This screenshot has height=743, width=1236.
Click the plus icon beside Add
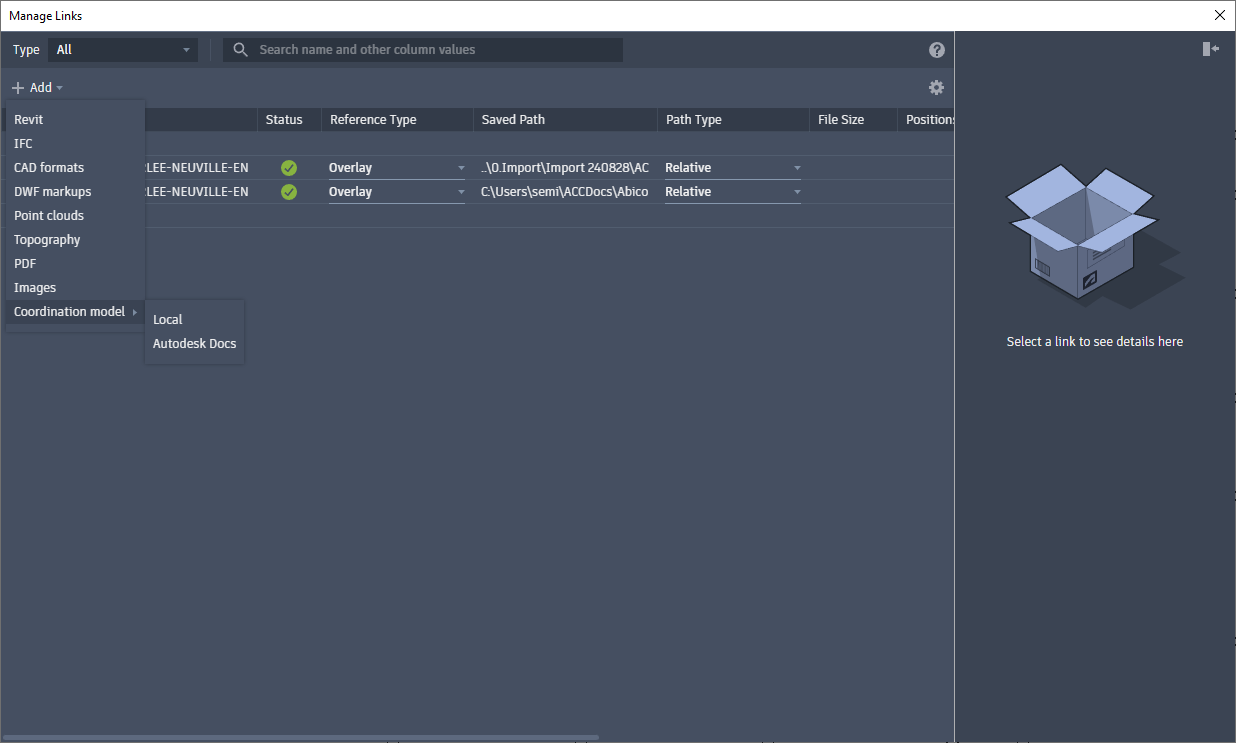16,87
